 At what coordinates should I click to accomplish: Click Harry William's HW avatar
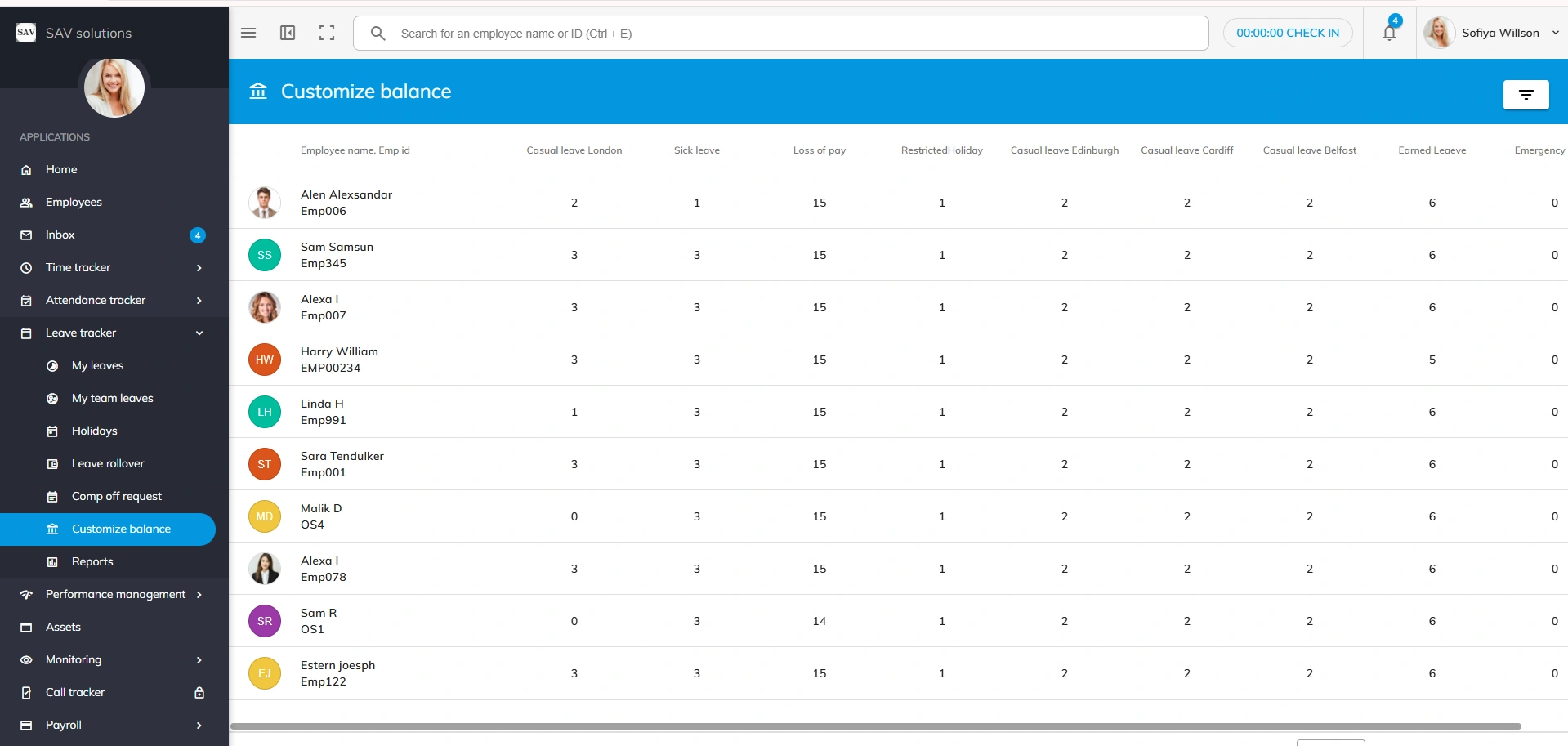tap(265, 360)
